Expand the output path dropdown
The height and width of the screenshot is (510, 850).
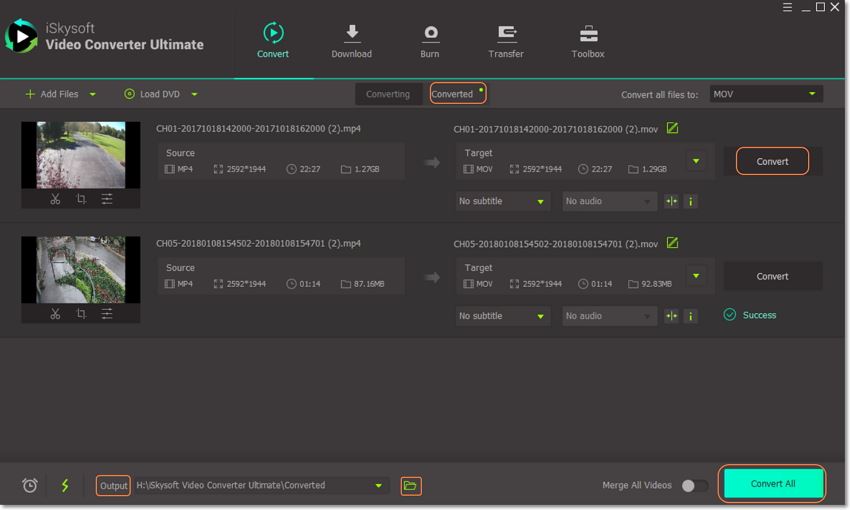(379, 486)
